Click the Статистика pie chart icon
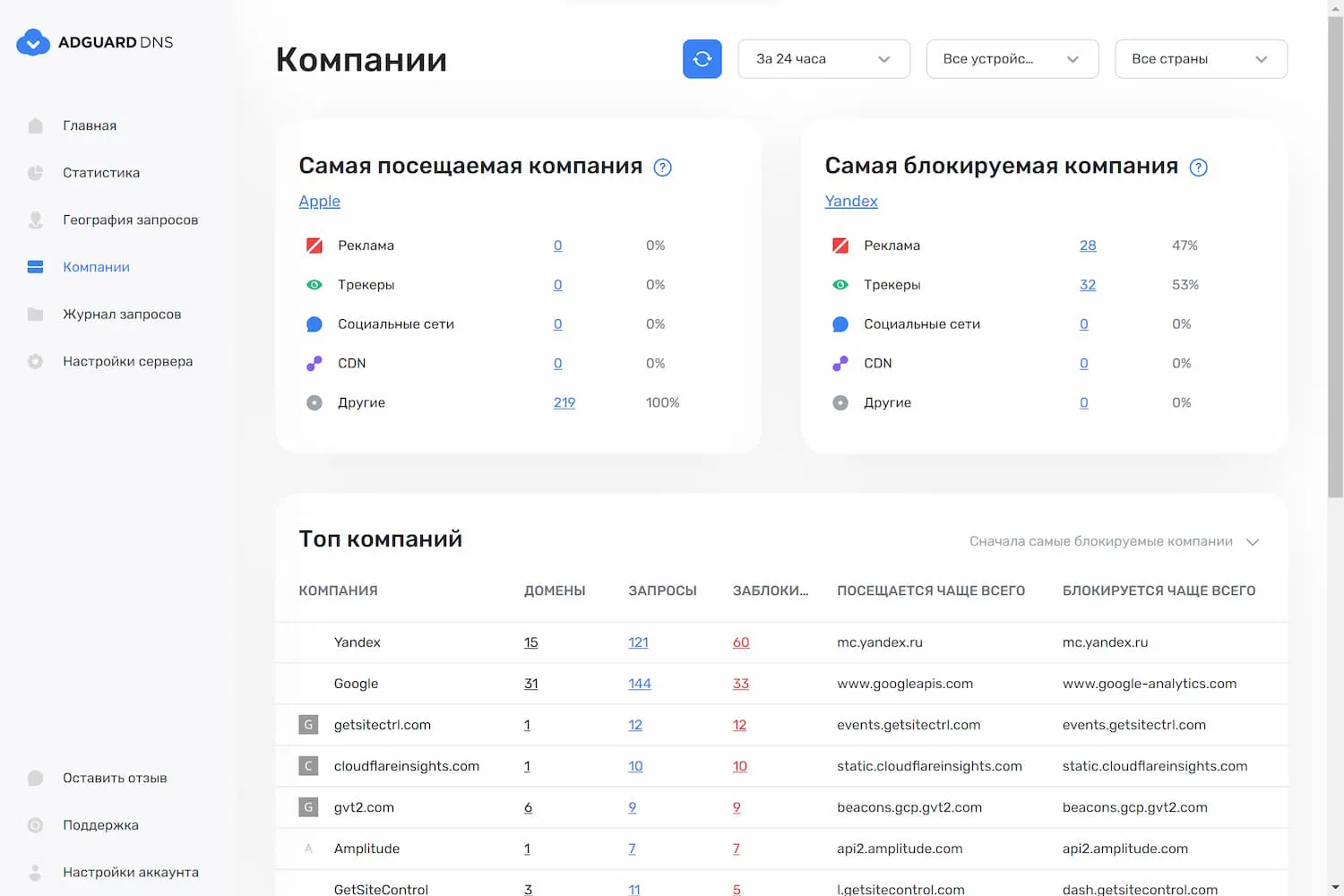This screenshot has height=896, width=1344. (x=35, y=173)
